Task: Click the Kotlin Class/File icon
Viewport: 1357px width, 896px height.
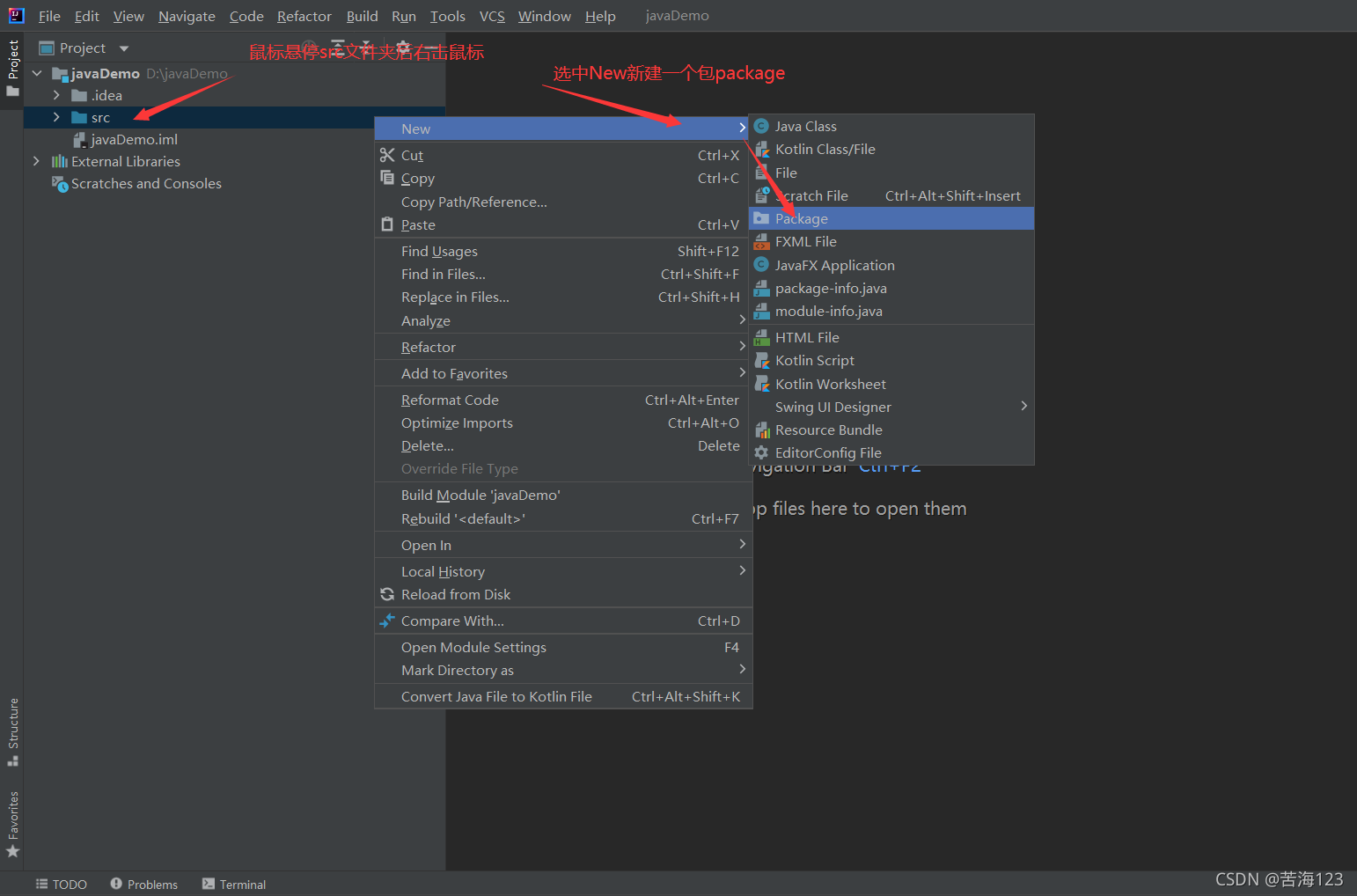Action: click(762, 150)
